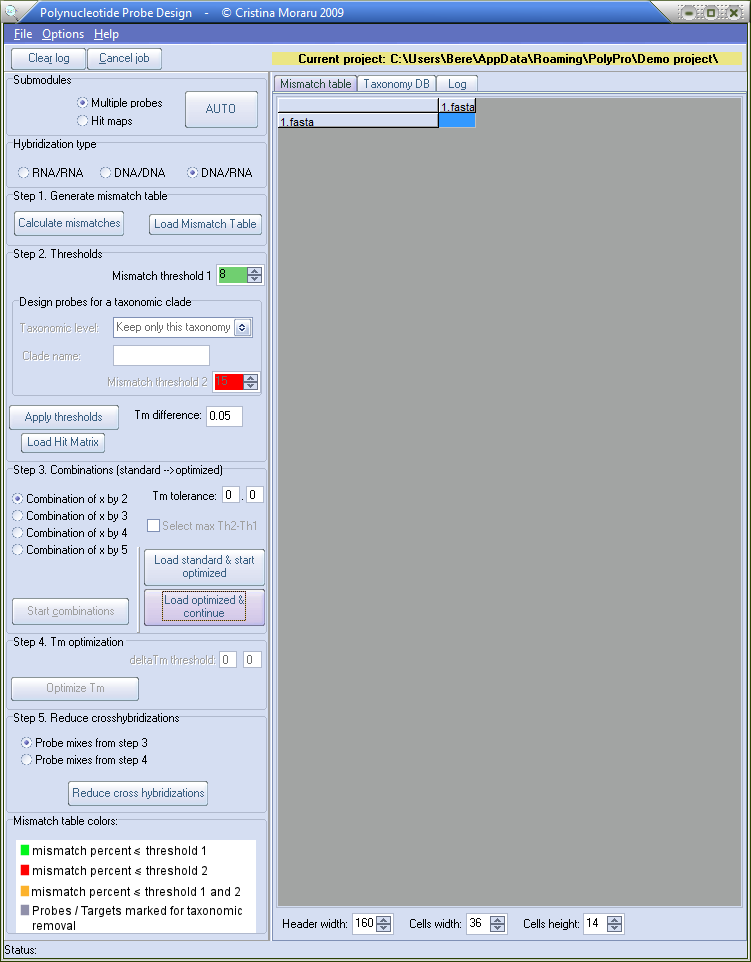Increase the Cells height value
The width and height of the screenshot is (751, 962).
[x=614, y=920]
